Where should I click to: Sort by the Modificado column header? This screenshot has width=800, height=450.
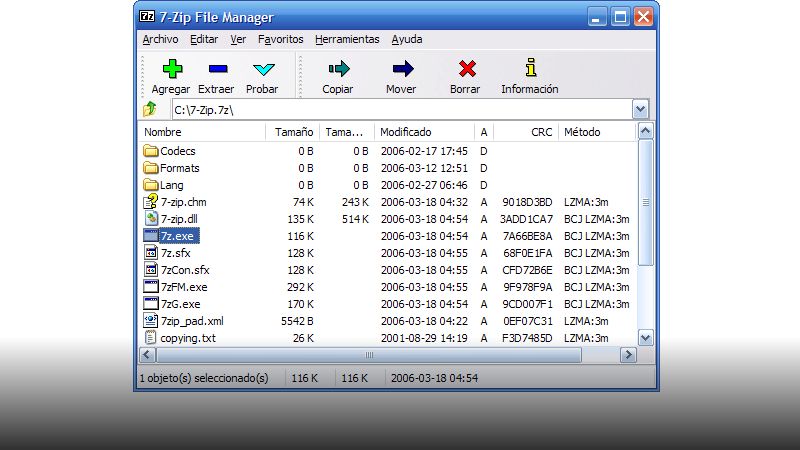coord(424,132)
